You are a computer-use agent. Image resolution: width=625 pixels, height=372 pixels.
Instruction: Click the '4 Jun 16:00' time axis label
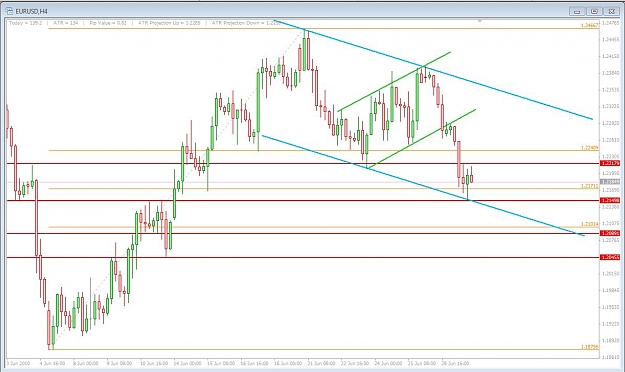point(52,364)
